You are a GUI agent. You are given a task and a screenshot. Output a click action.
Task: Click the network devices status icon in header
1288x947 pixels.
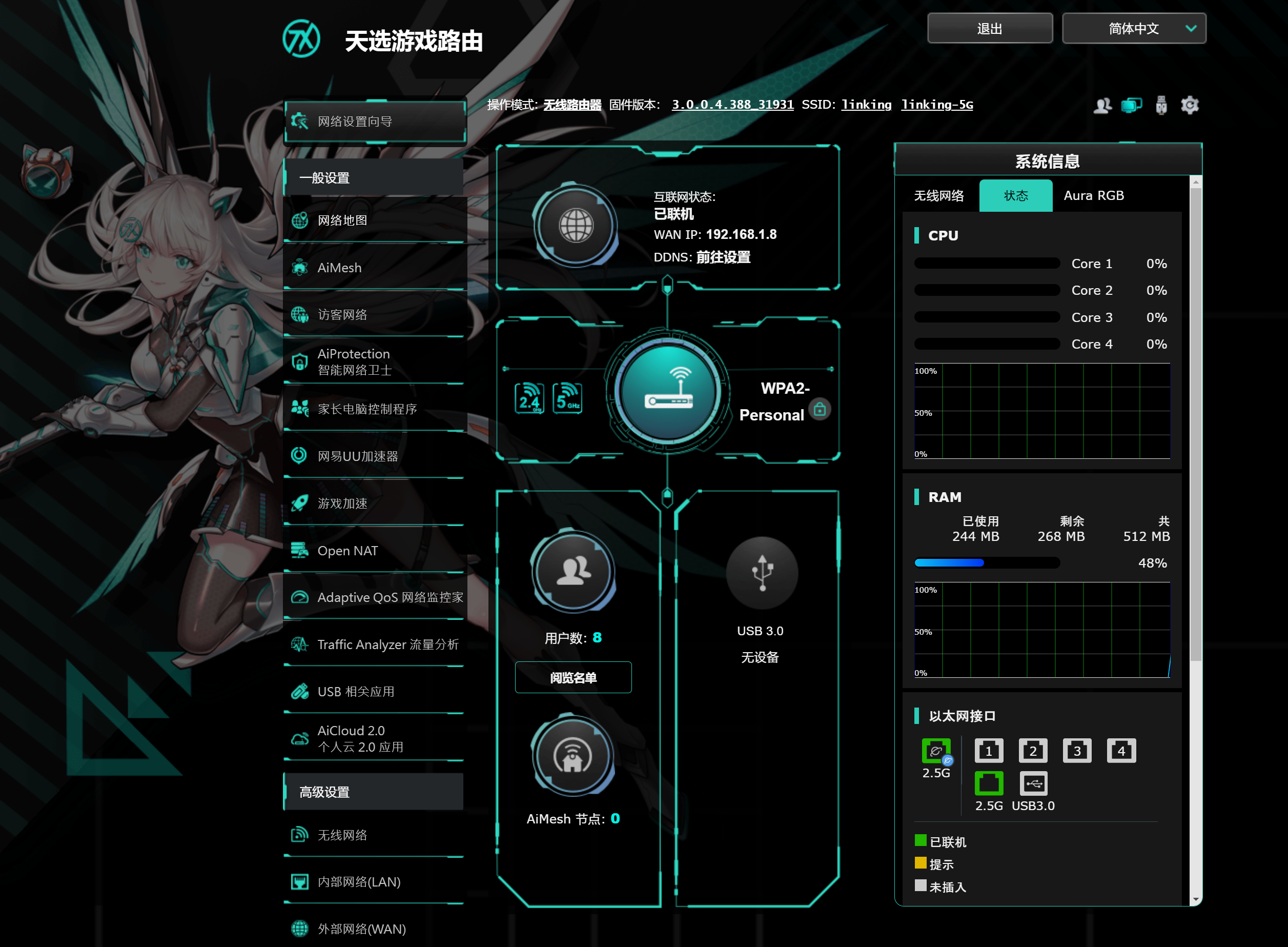pyautogui.click(x=1131, y=106)
